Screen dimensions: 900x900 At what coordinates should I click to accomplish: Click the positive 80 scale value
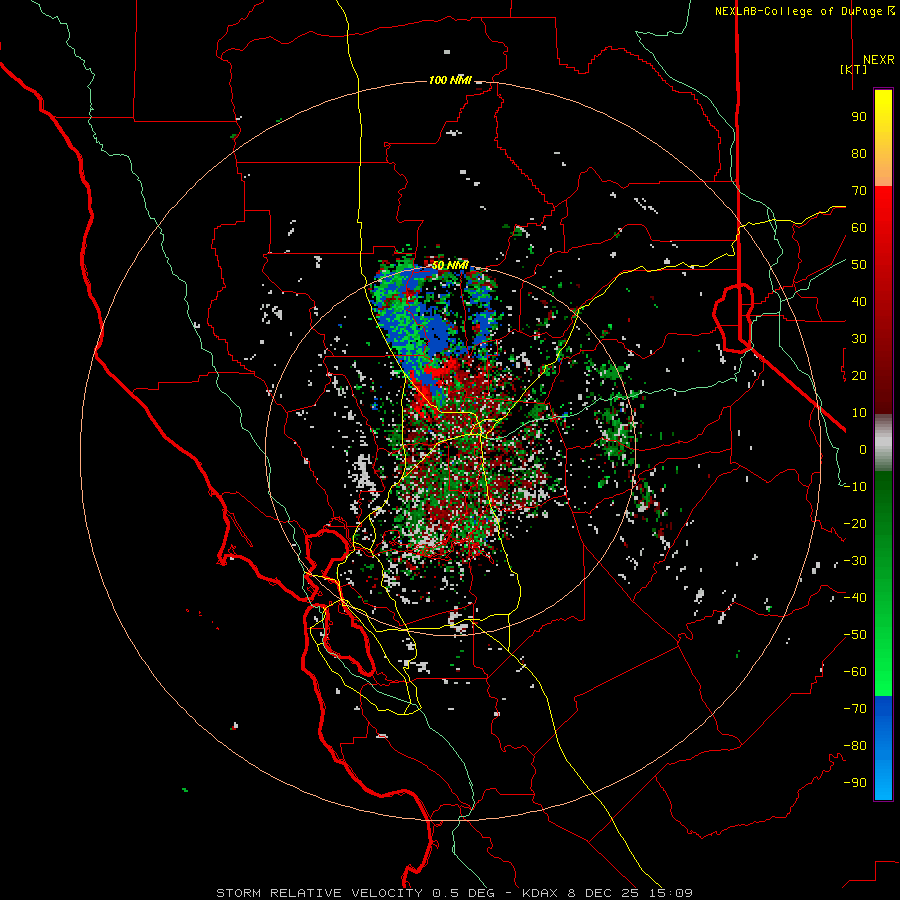click(859, 153)
